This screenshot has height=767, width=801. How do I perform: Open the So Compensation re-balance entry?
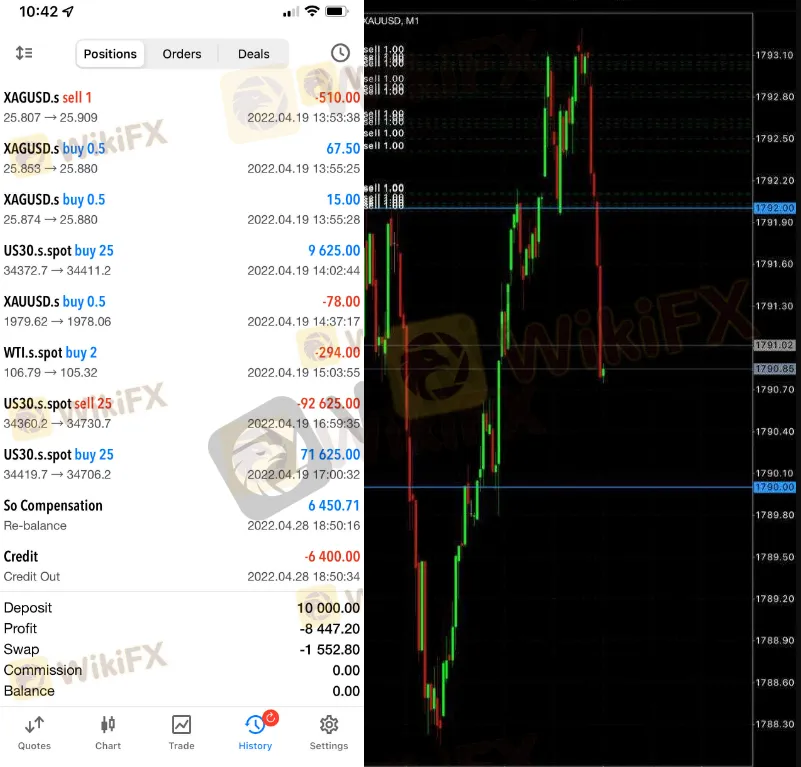pyautogui.click(x=182, y=515)
